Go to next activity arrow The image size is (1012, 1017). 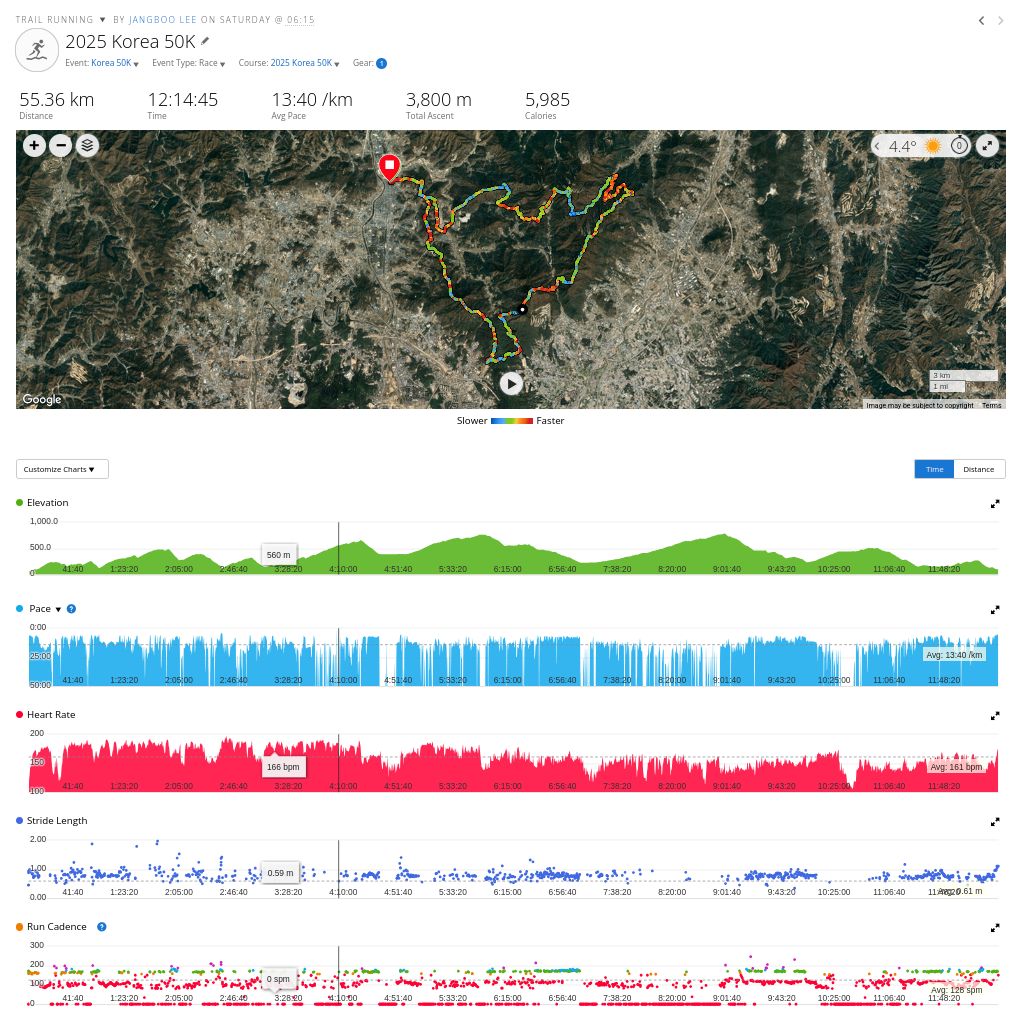click(1000, 21)
